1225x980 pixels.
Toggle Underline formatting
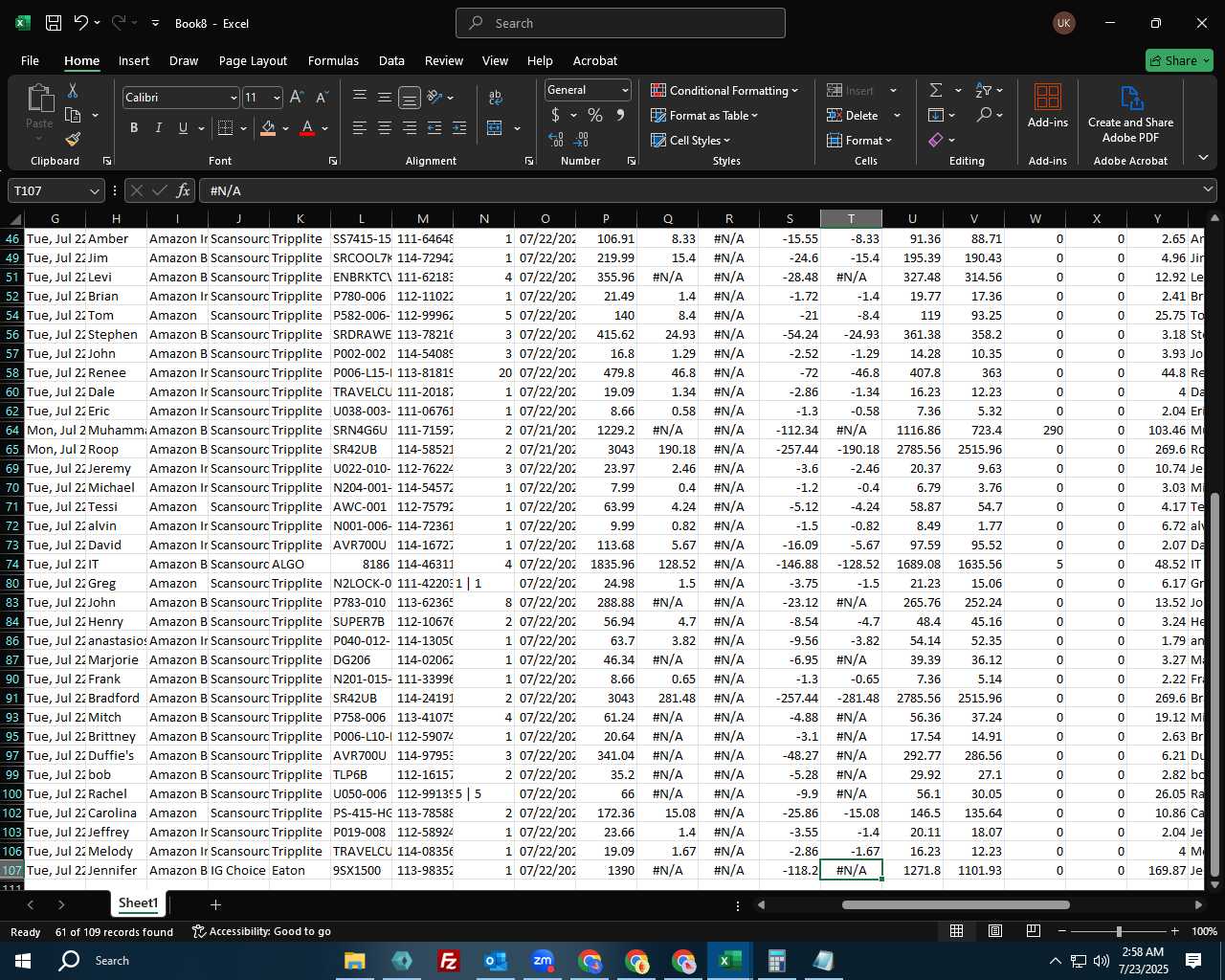tap(183, 128)
